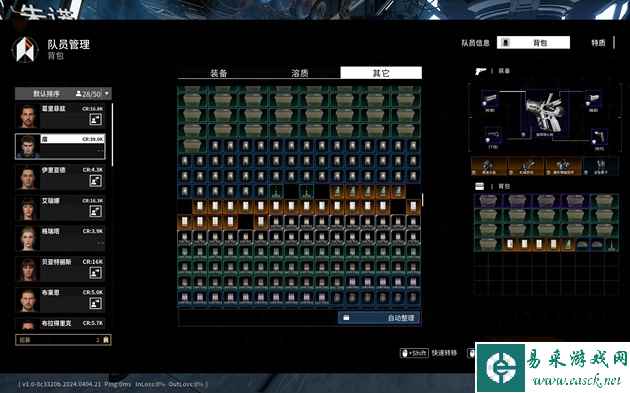Select the top-left weapon attachment slot

coord(490,101)
